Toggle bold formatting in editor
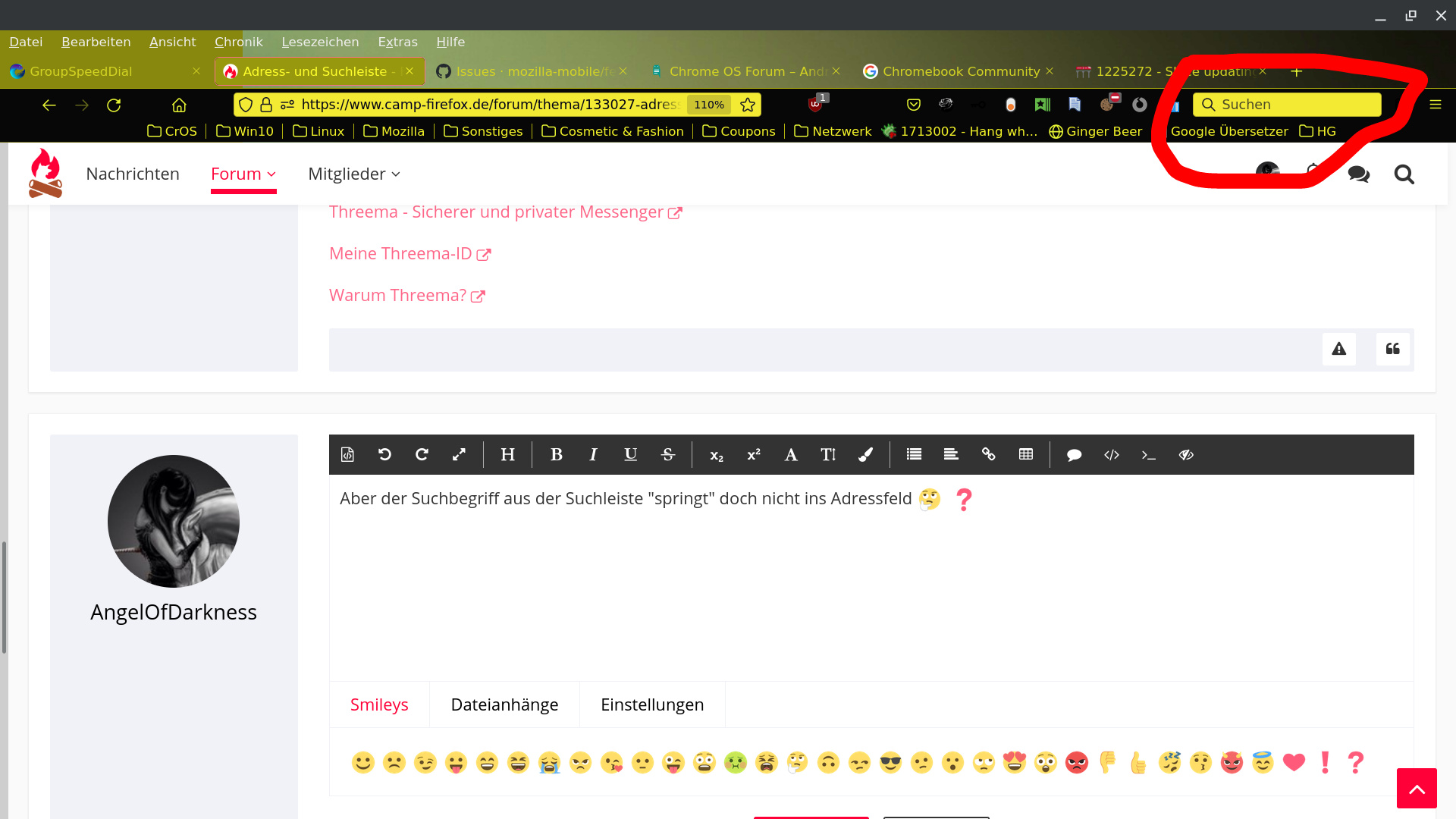 pos(556,454)
